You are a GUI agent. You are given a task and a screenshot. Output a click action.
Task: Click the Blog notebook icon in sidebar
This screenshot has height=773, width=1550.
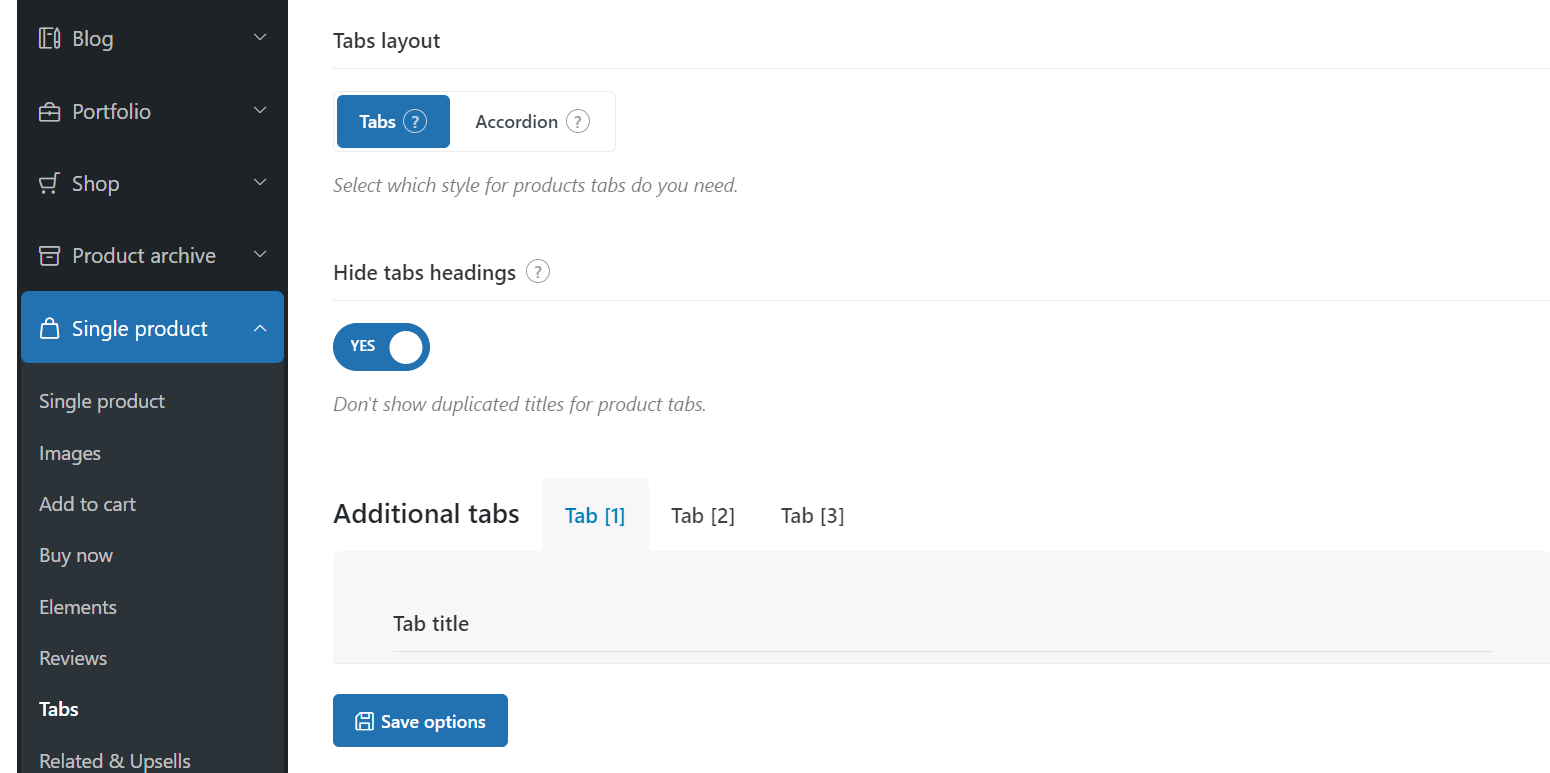[x=49, y=39]
